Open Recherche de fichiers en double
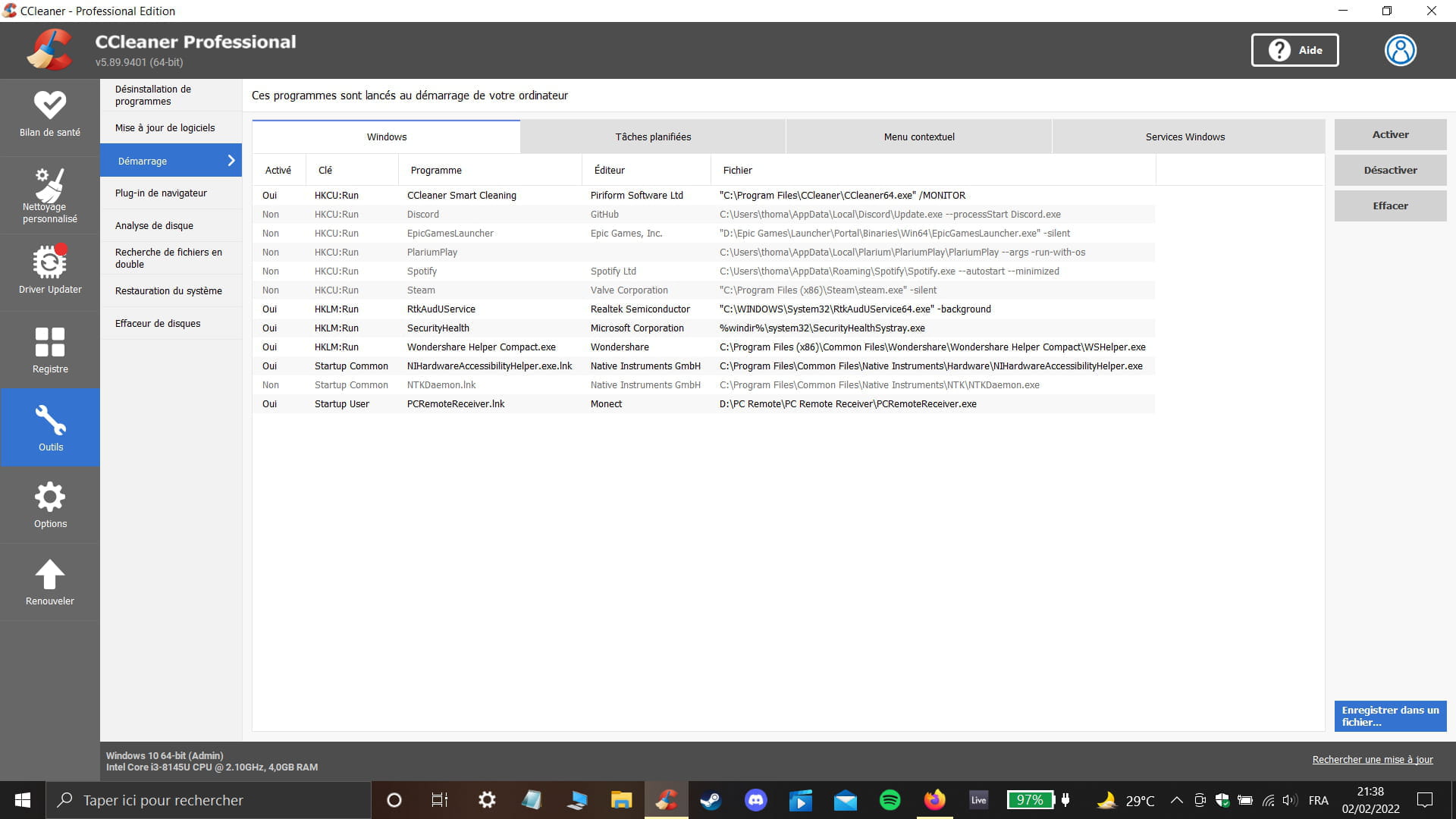 click(x=171, y=258)
